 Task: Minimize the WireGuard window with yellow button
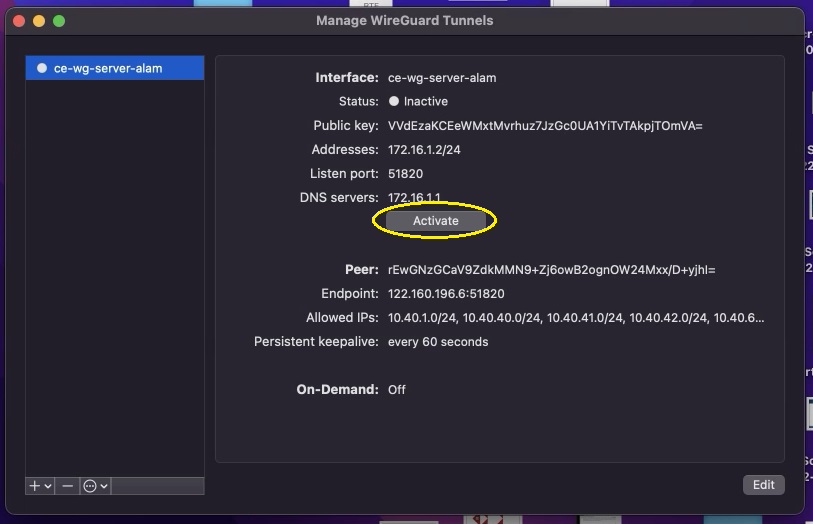(x=39, y=21)
